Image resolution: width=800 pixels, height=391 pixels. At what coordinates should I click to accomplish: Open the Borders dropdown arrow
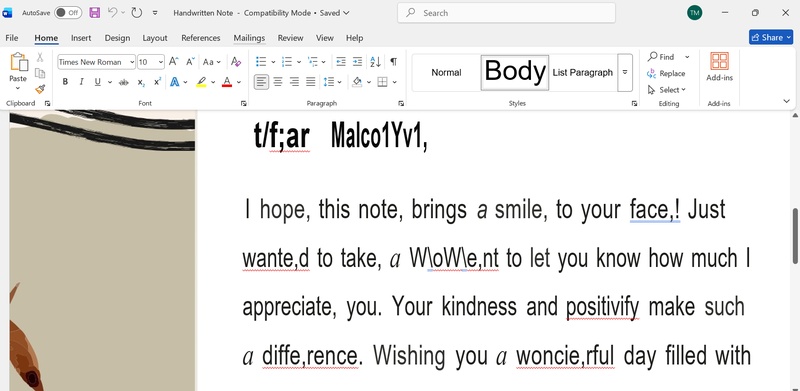(x=394, y=82)
